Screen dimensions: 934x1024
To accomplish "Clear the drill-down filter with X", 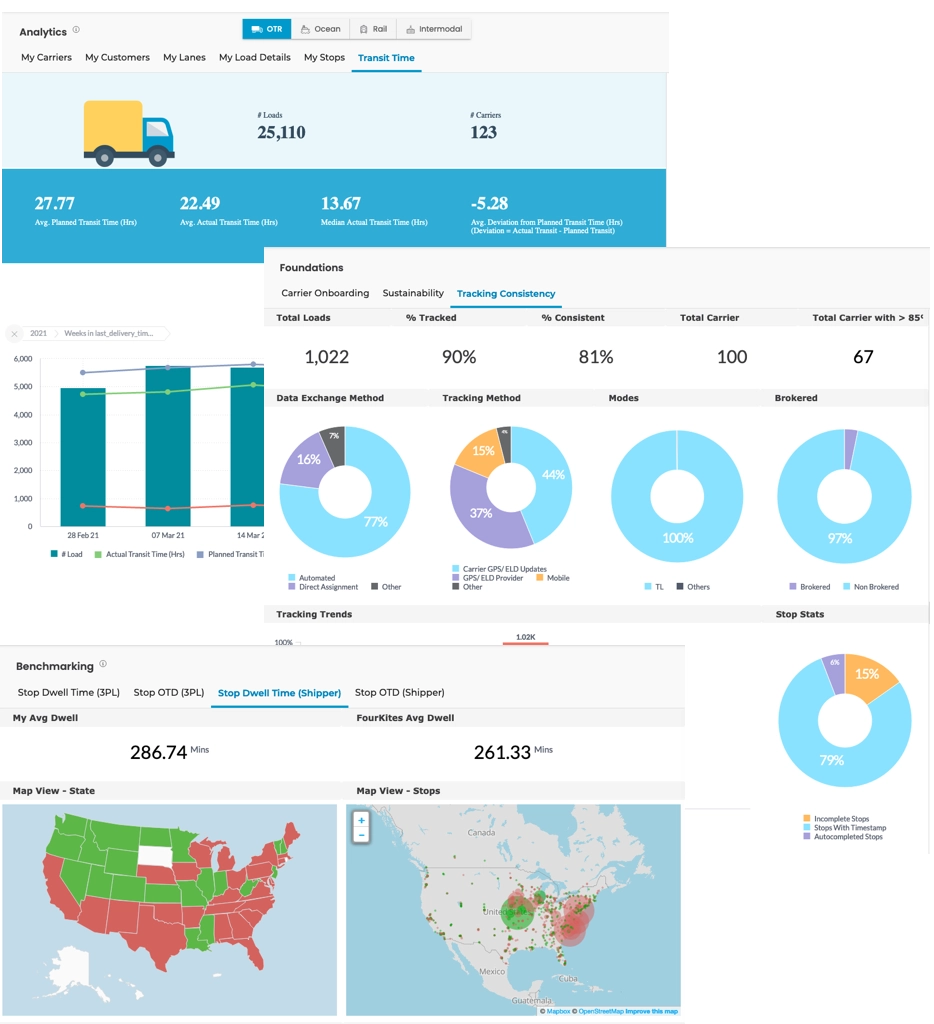I will (x=15, y=333).
